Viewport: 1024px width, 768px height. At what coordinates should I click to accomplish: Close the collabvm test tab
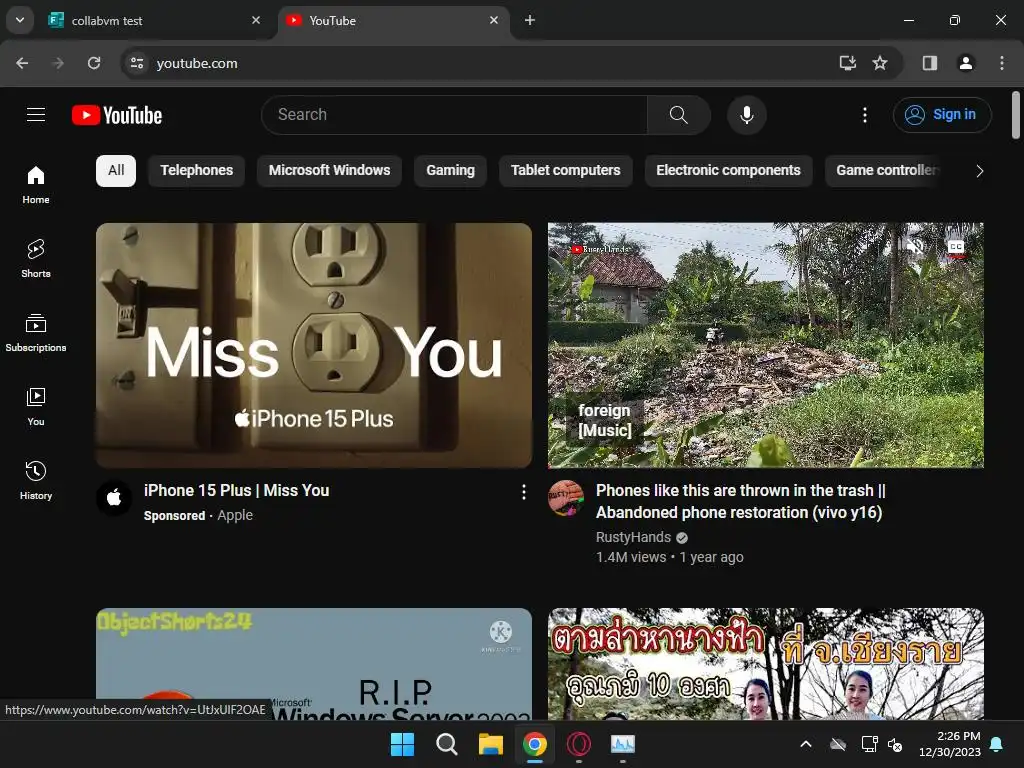click(256, 20)
